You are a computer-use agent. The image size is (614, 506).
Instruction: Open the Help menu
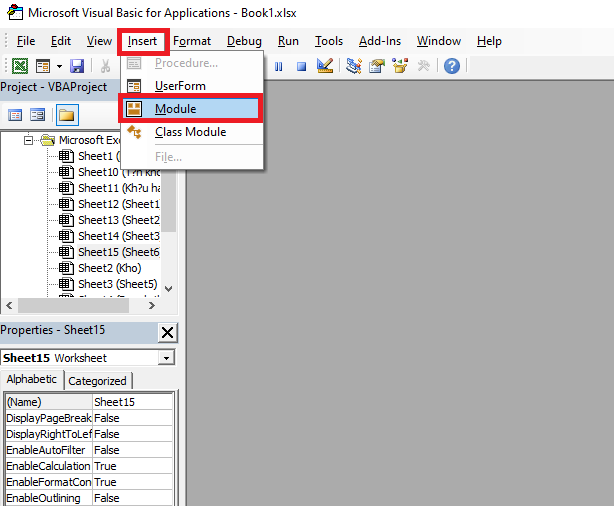[x=489, y=41]
